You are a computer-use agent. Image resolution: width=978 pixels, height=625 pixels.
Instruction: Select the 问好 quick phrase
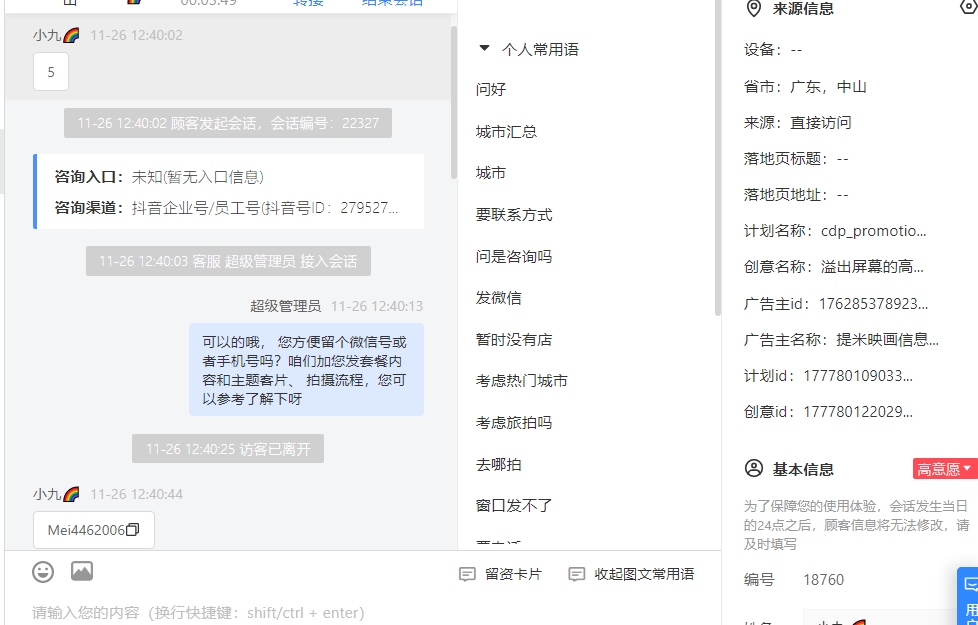point(491,89)
